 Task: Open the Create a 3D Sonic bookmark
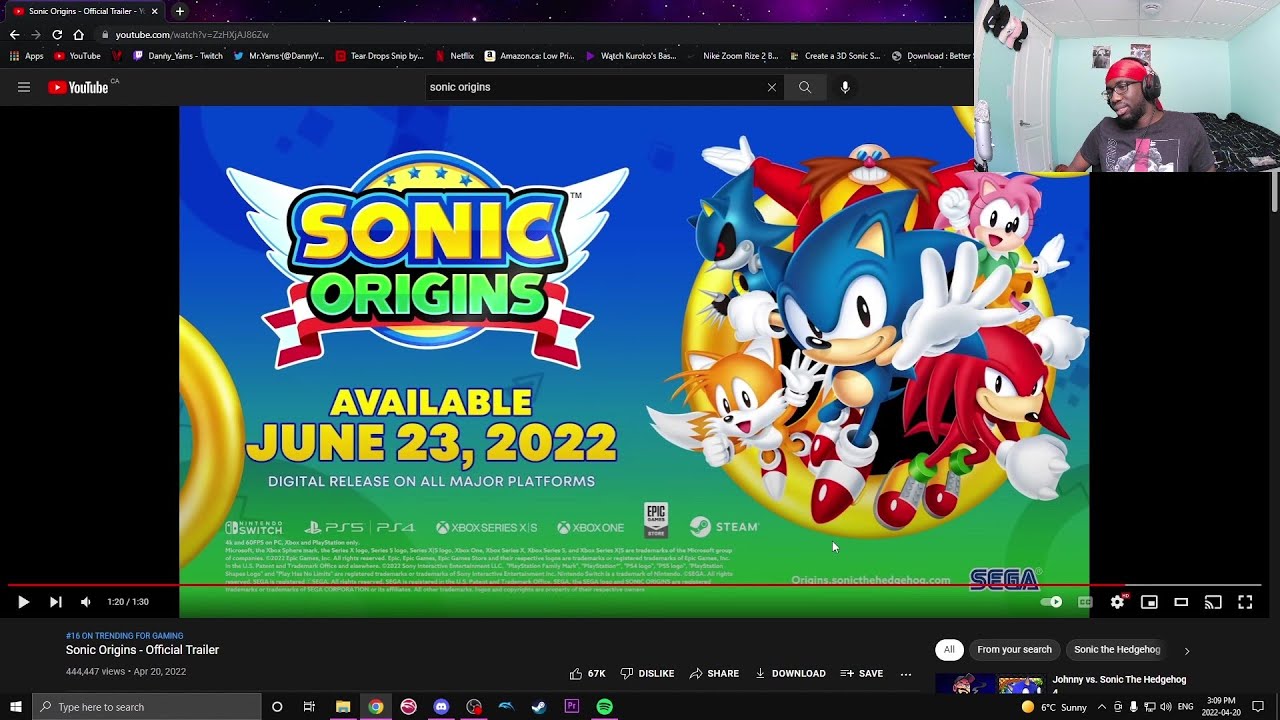[x=835, y=56]
